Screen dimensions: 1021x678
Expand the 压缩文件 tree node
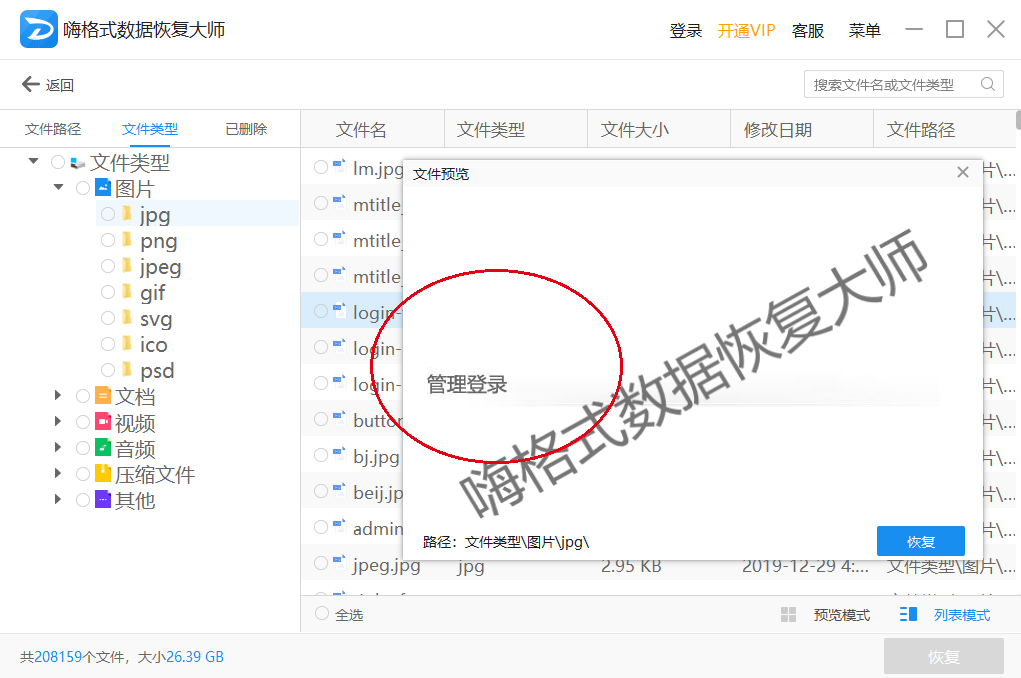(x=58, y=473)
